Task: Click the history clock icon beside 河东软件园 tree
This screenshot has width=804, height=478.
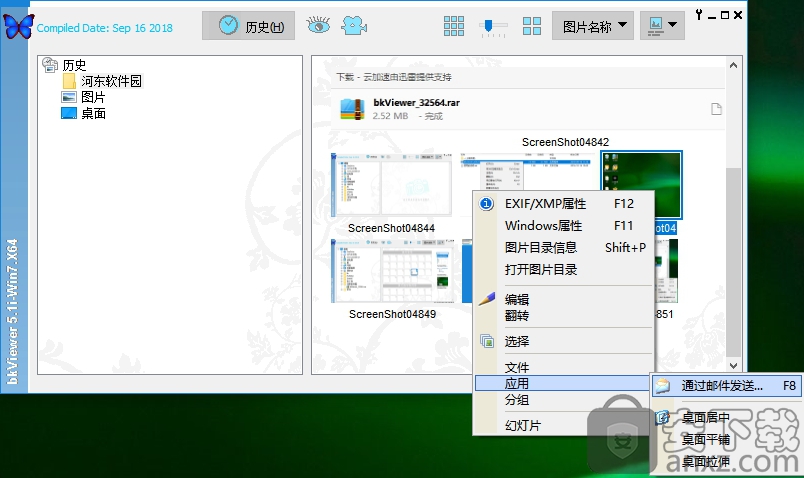Action: click(x=50, y=65)
